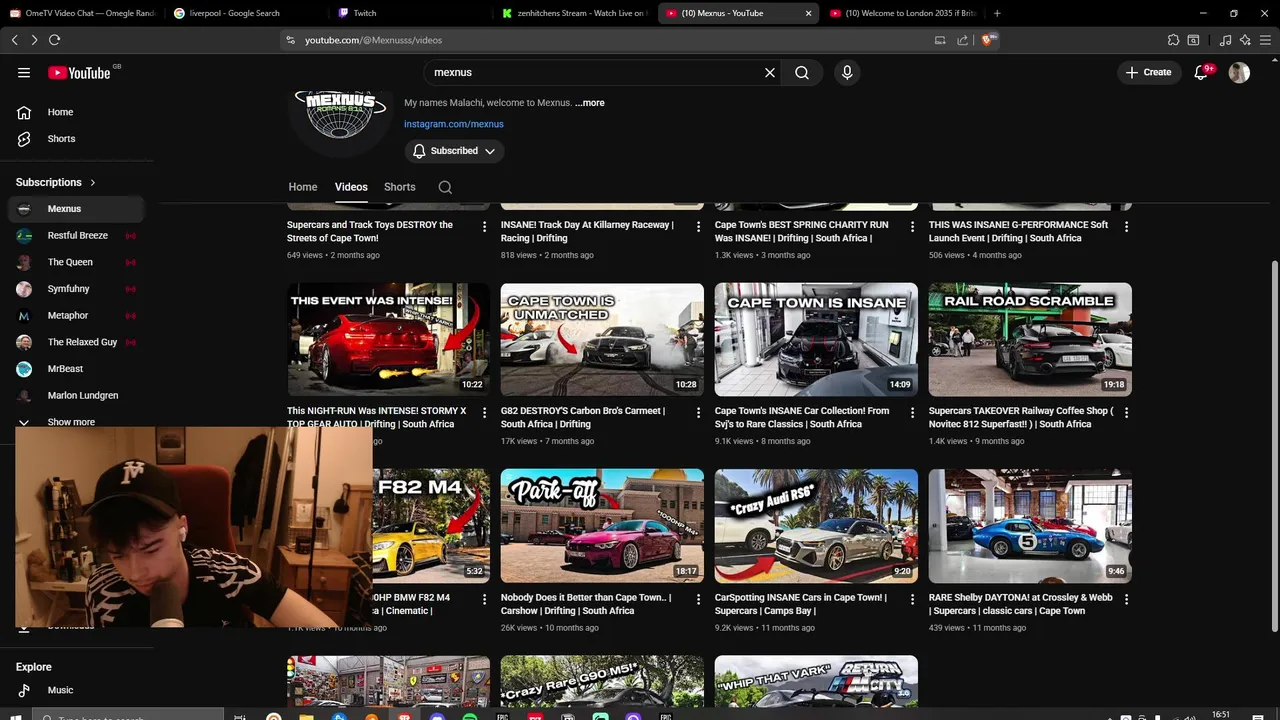
Task: Open The Relaxed Guy subscription channel
Action: point(77,342)
